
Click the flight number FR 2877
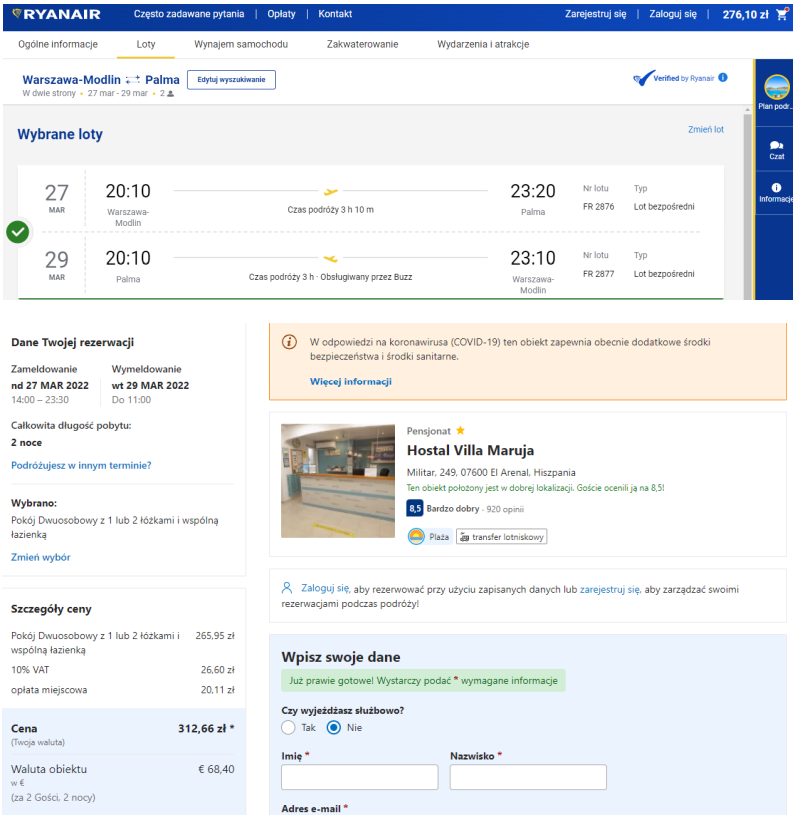point(598,274)
